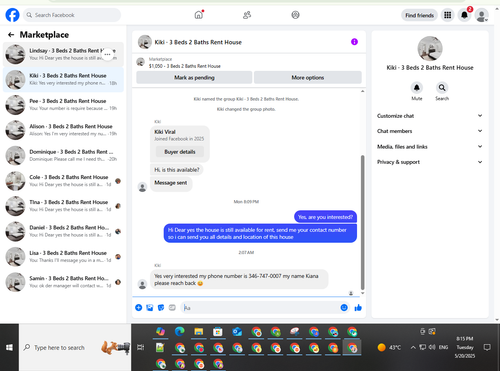Click the Find friends button

coord(419,15)
